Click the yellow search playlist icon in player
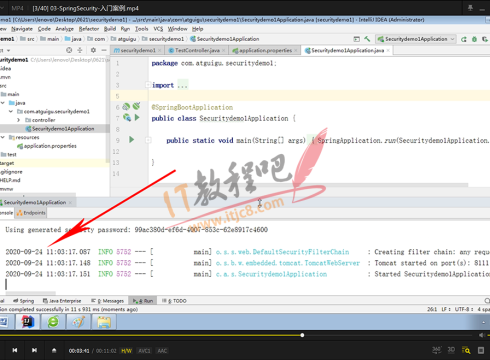The image size is (490, 360). [x=466, y=350]
